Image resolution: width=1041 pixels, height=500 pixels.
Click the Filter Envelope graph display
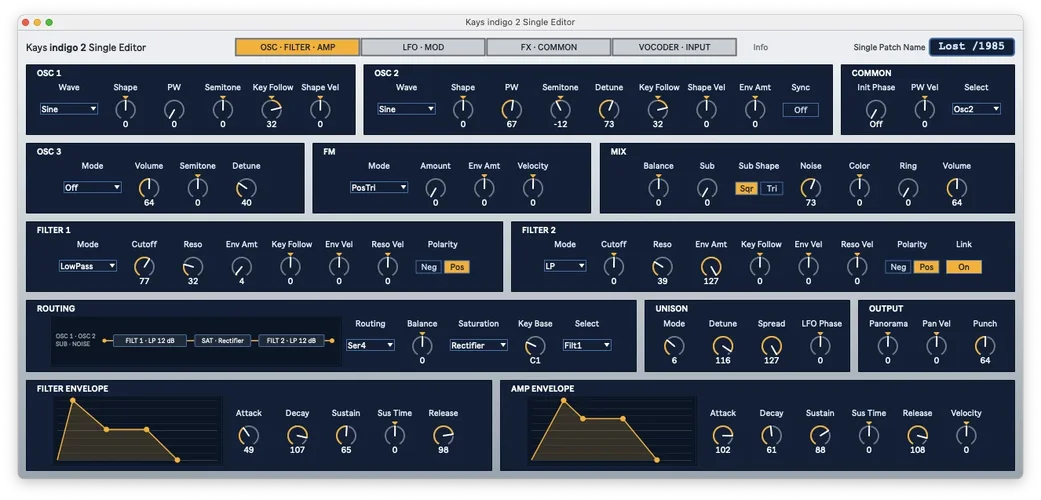[138, 430]
